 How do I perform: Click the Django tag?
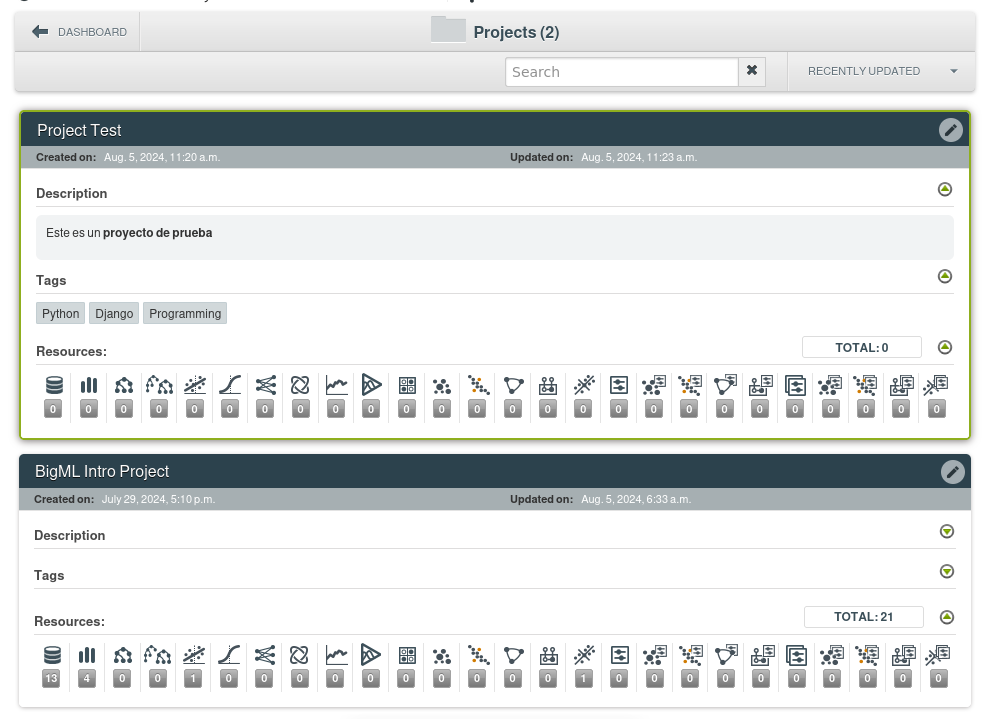pos(114,314)
